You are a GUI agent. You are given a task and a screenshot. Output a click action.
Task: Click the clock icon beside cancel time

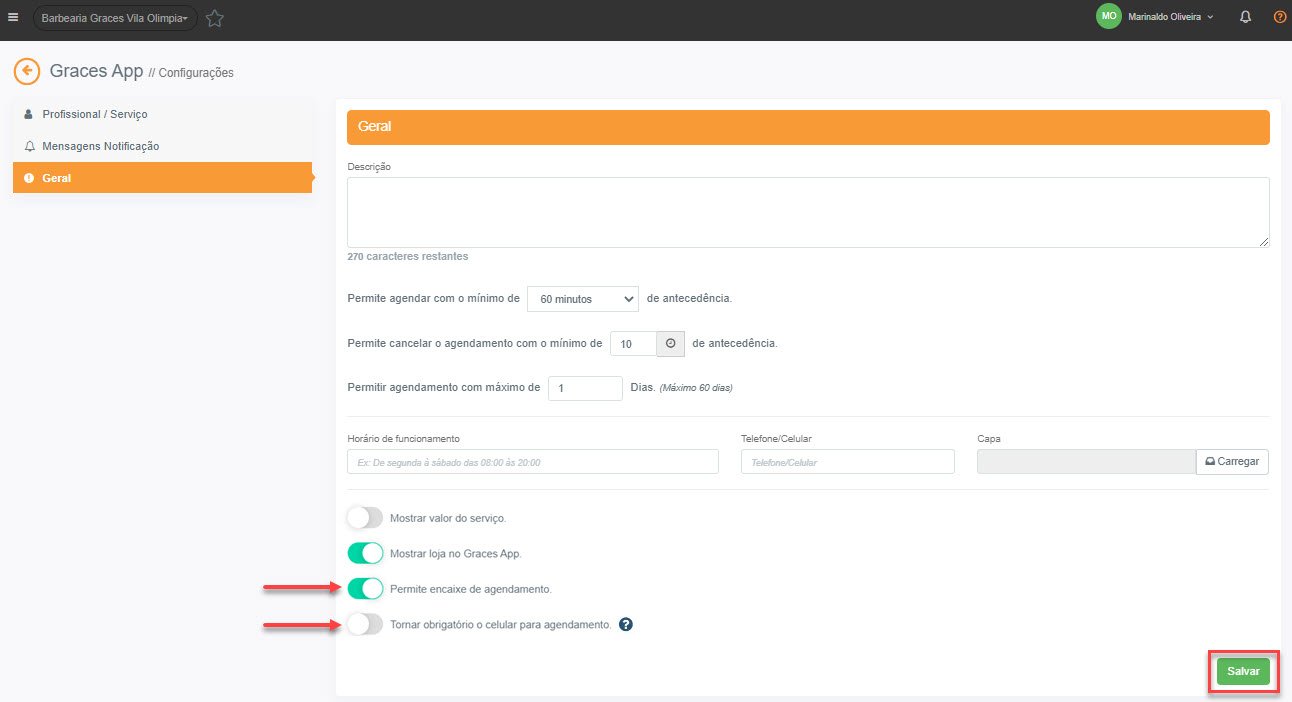(x=670, y=343)
